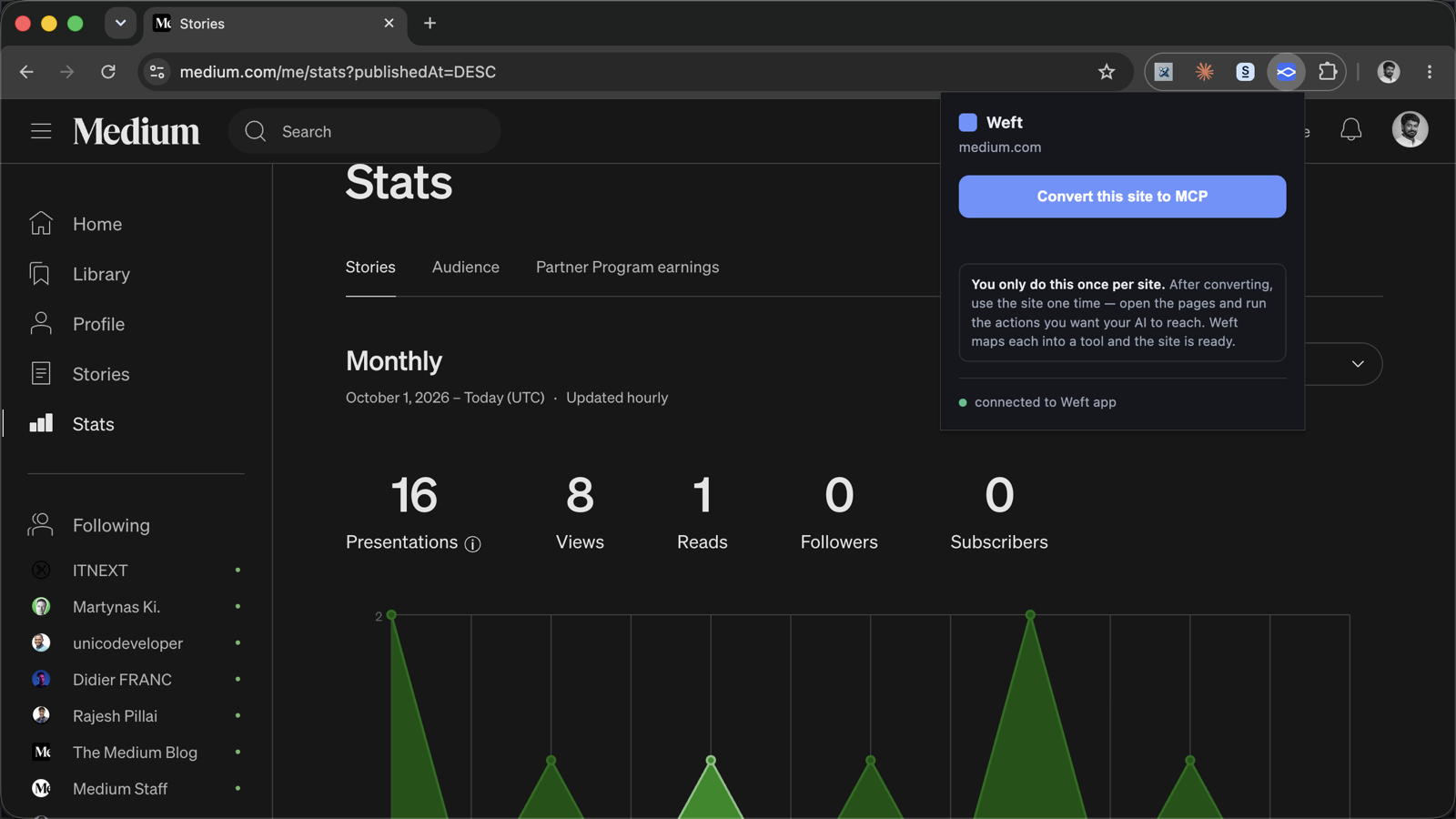Switch to Partner Program earnings tab

coord(627,267)
